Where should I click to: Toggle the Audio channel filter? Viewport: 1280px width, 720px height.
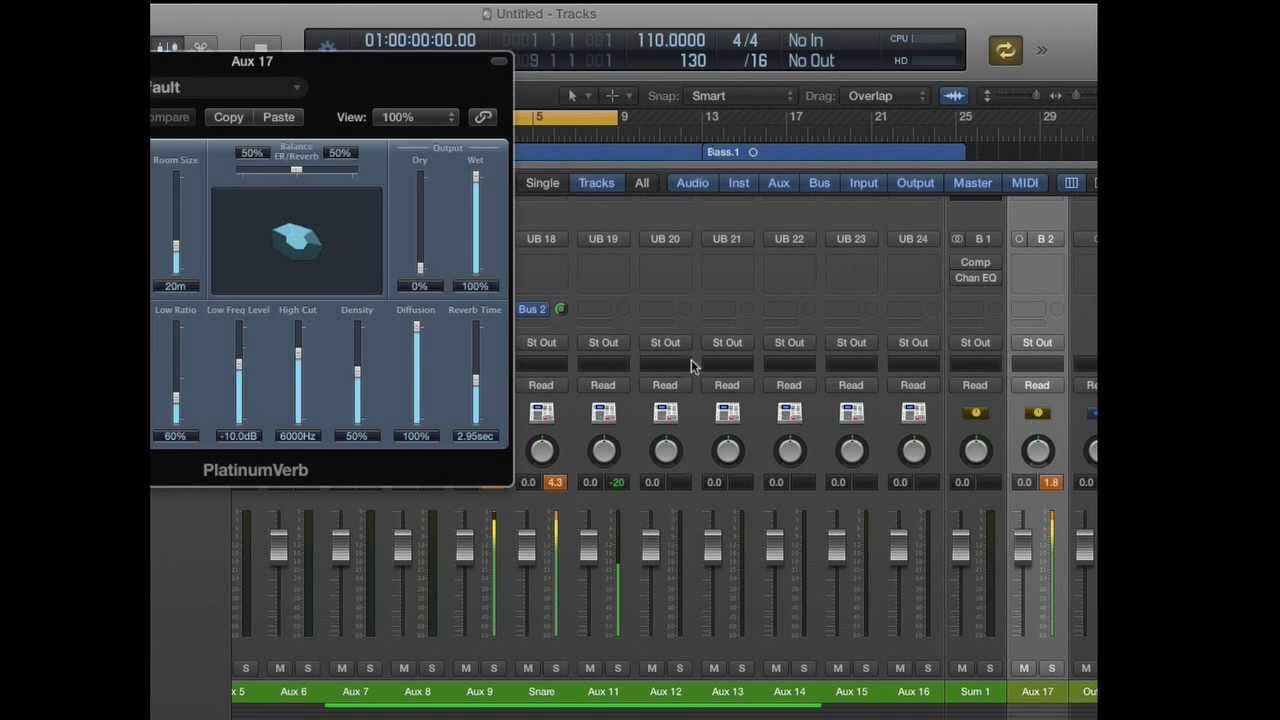click(692, 183)
